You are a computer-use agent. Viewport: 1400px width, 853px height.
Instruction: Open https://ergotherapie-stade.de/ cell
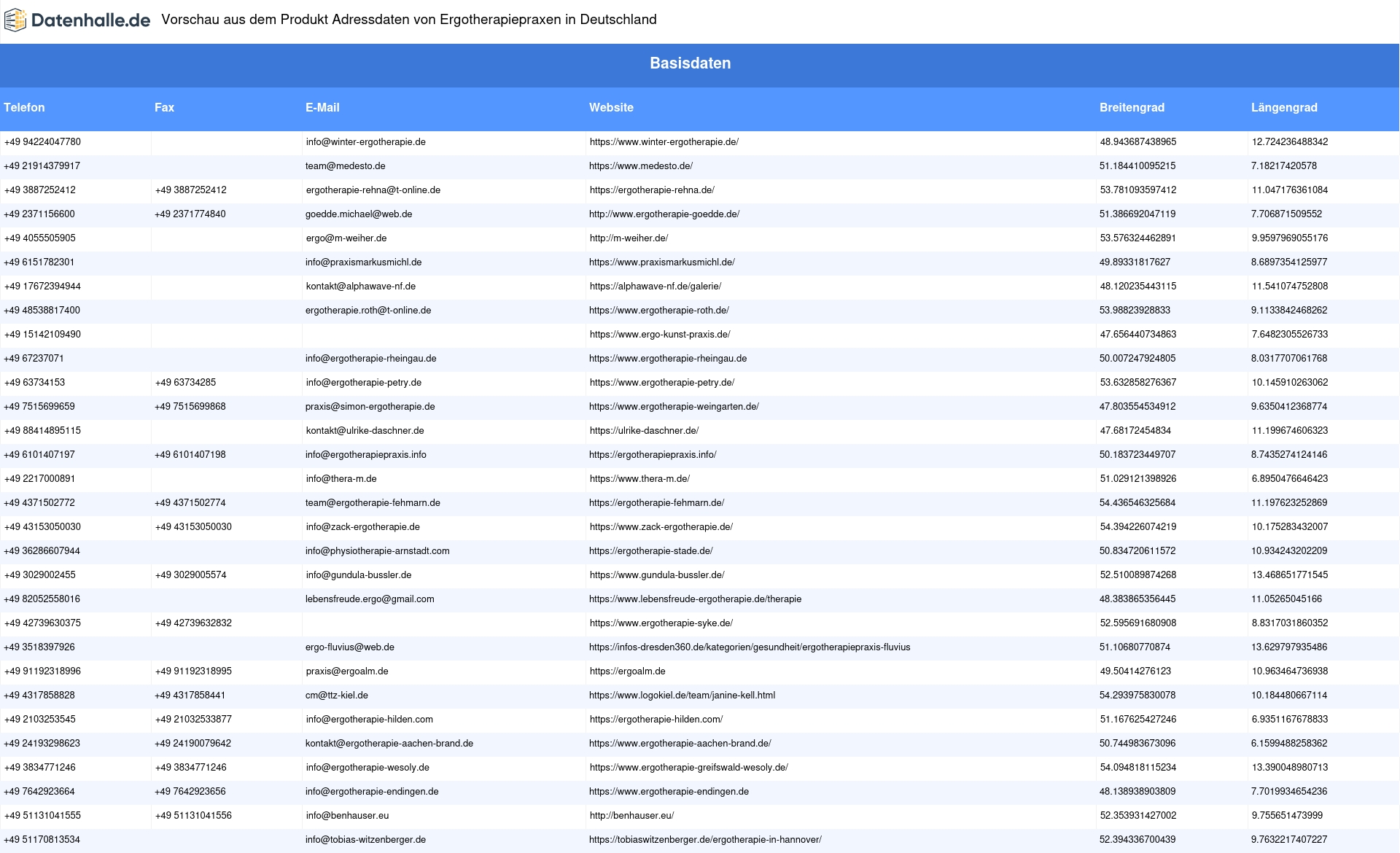[650, 551]
